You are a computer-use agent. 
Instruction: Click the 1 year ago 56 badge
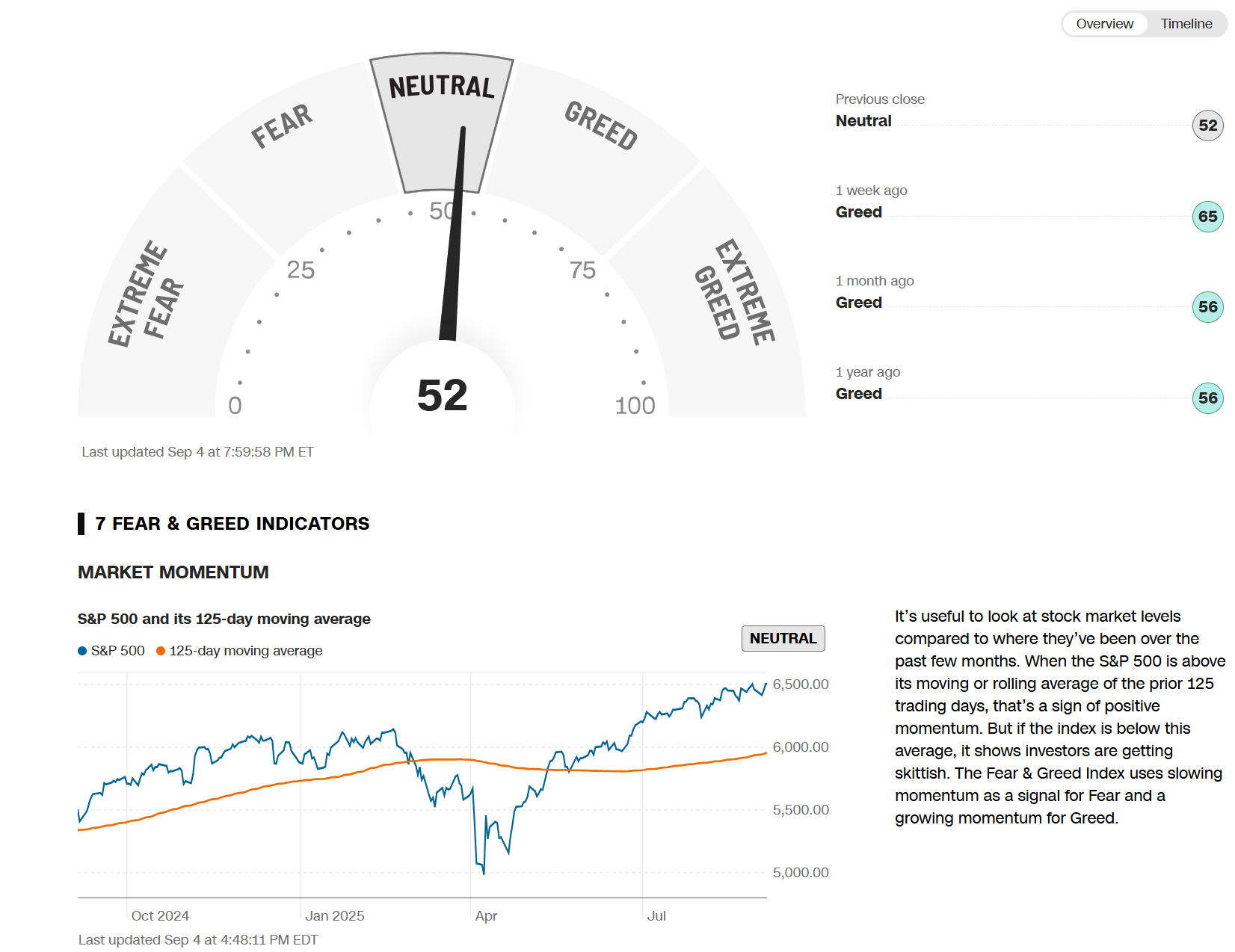point(1207,398)
